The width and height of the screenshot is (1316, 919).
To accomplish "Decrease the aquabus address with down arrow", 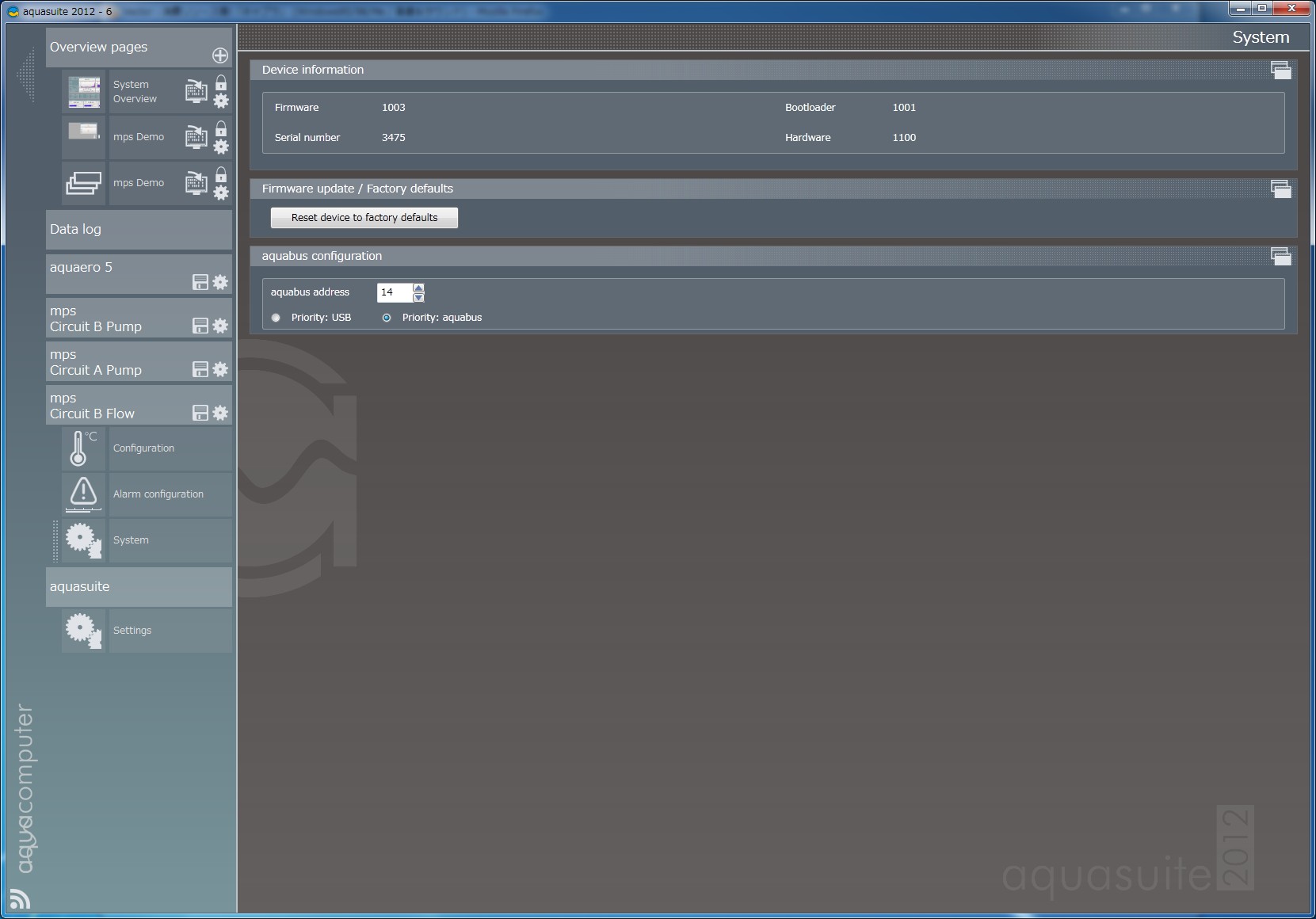I will click(x=418, y=298).
